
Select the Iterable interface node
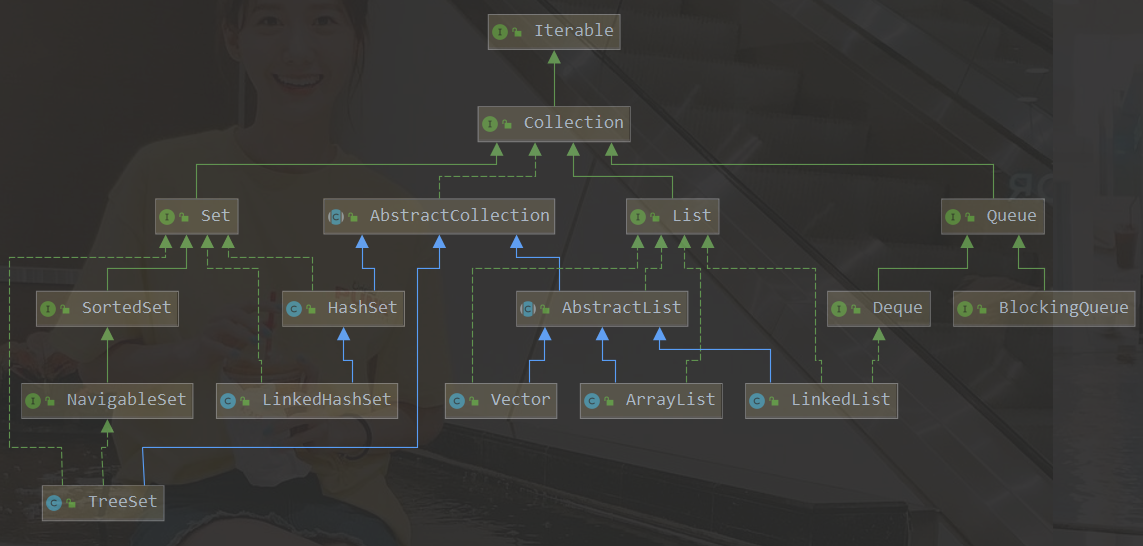click(x=554, y=31)
